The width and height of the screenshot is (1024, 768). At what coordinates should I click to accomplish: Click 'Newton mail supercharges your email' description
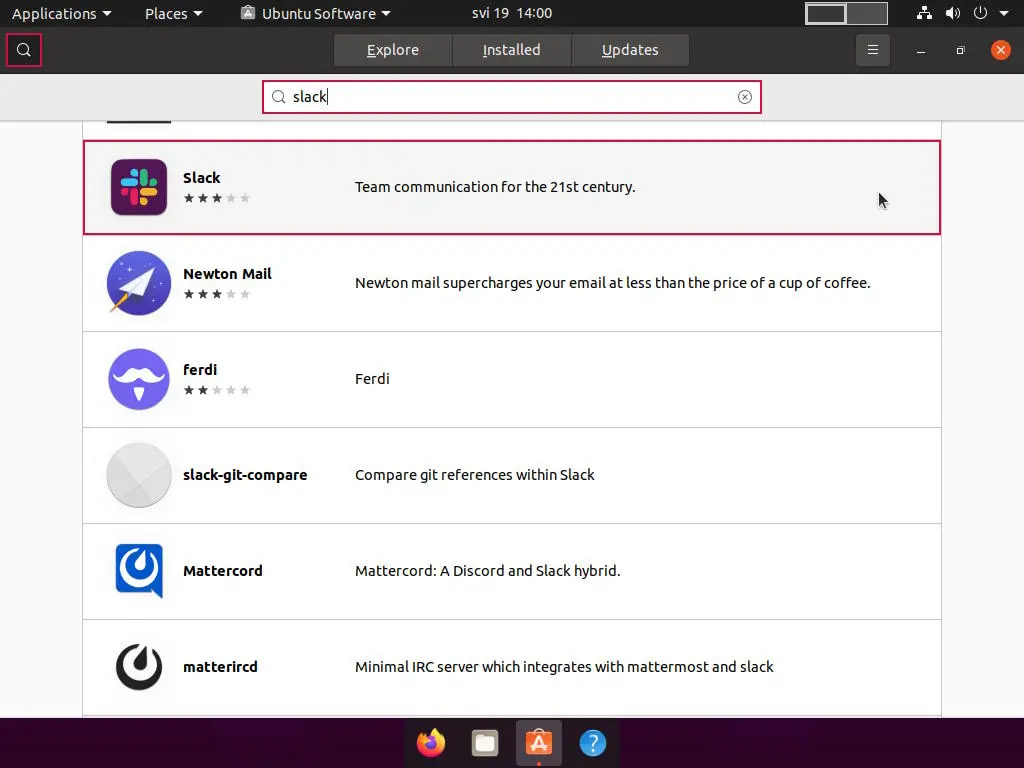coord(613,283)
